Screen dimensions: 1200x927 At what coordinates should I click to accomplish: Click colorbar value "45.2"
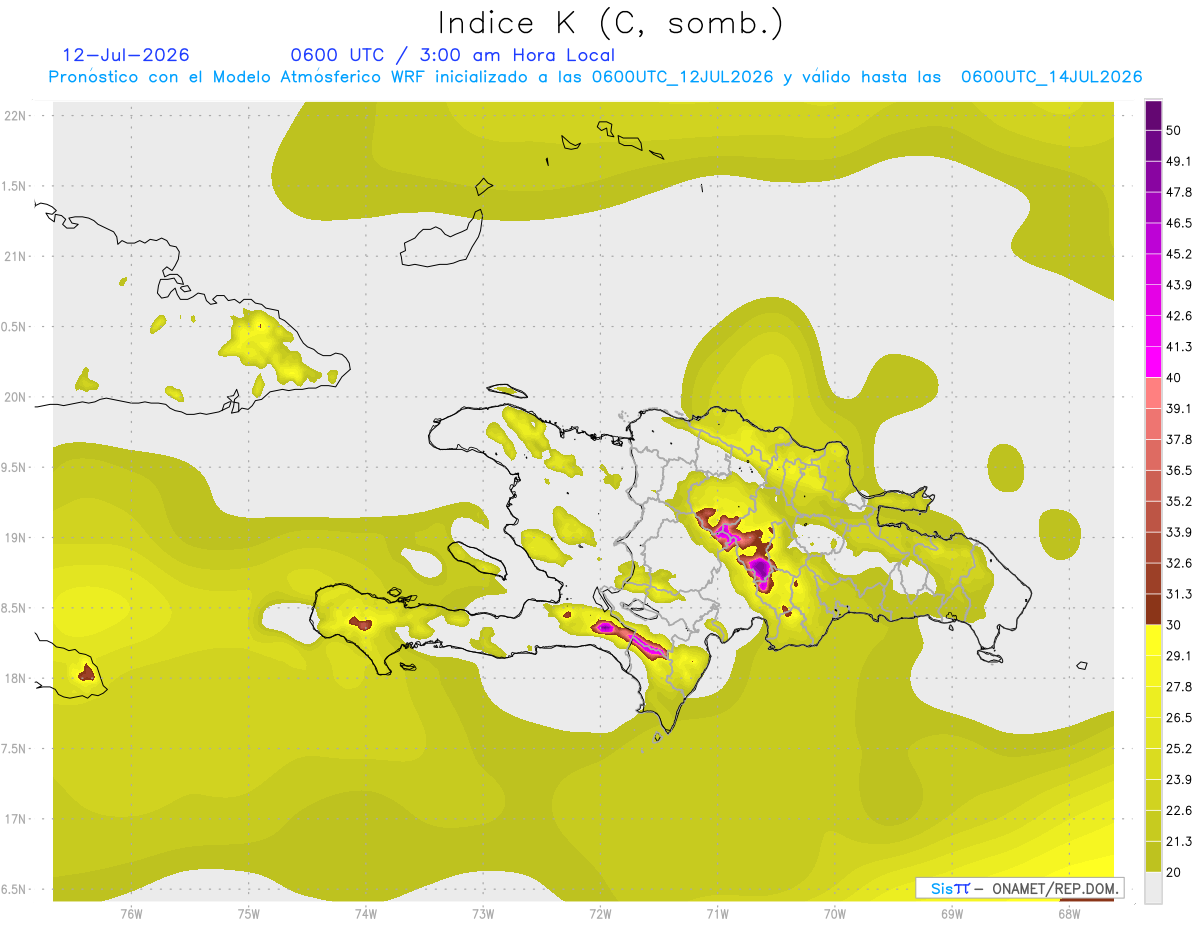1179,254
